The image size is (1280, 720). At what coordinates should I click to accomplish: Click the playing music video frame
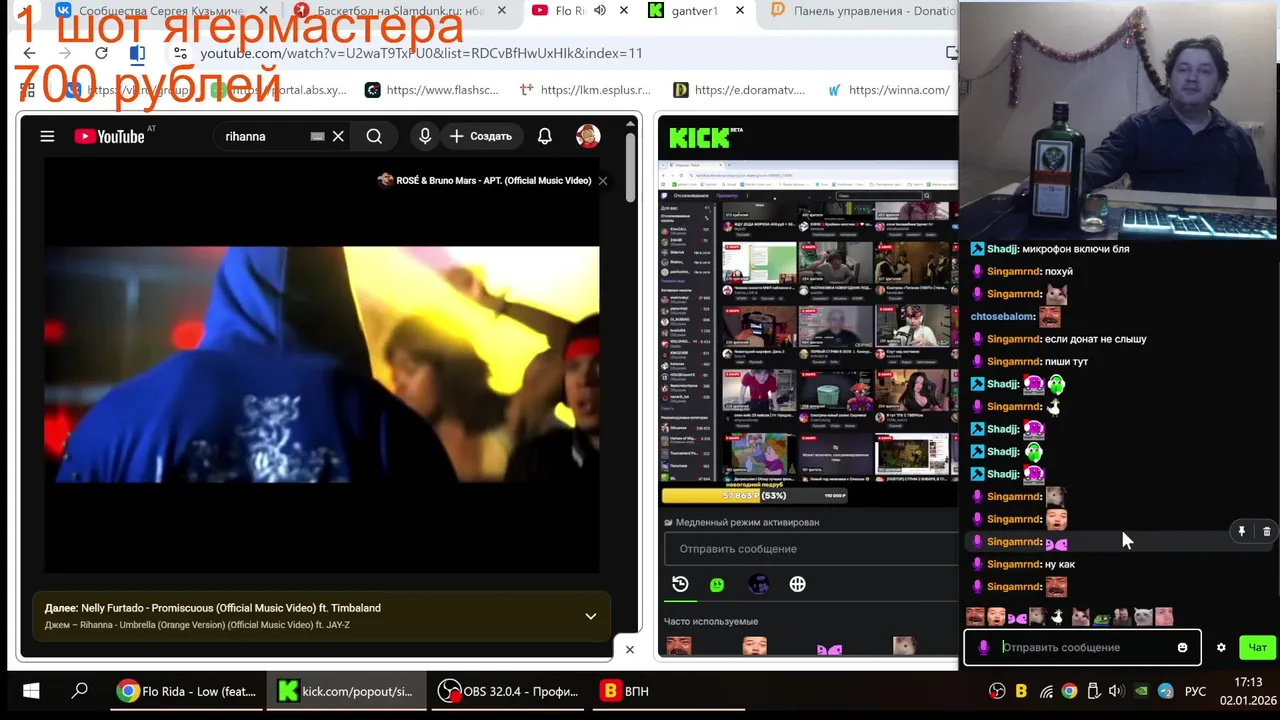point(322,365)
